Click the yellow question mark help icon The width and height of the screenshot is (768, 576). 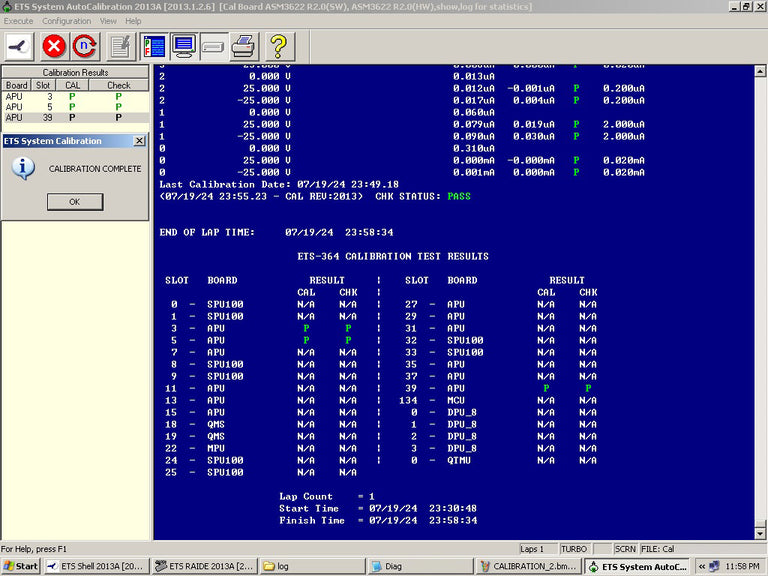click(x=279, y=47)
